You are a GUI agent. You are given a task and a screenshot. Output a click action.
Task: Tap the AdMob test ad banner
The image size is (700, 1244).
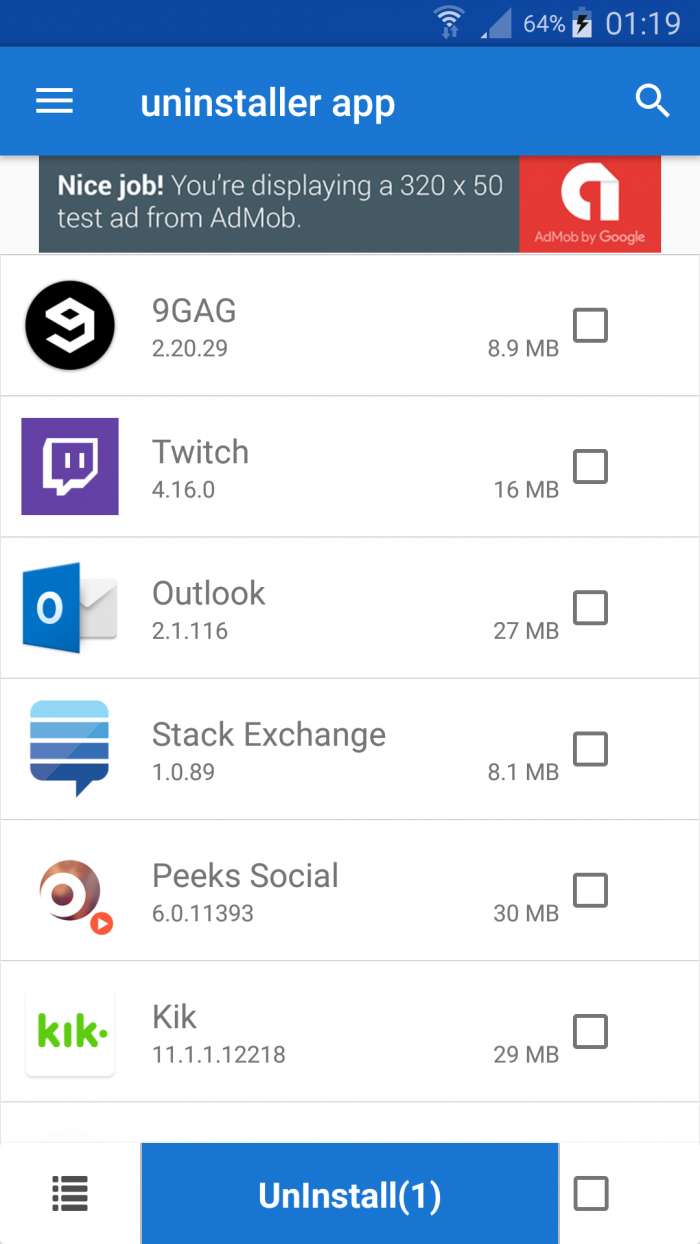point(280,203)
